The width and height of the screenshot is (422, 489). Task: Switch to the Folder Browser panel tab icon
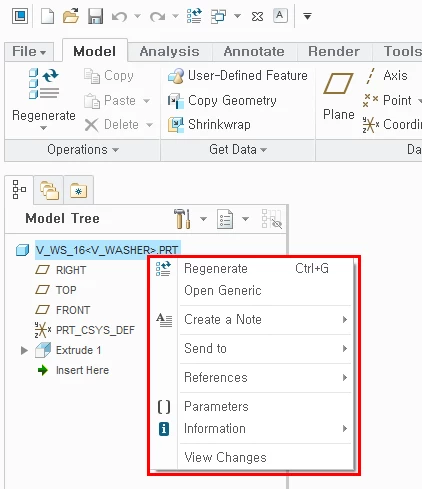click(x=49, y=190)
